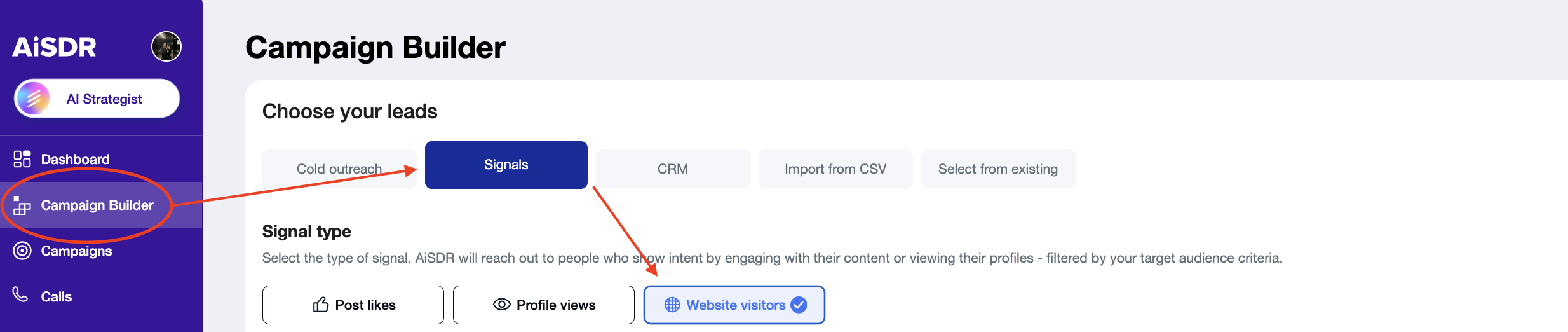Viewport: 1568px width, 332px height.
Task: Select the Post likes signal type
Action: click(x=353, y=305)
